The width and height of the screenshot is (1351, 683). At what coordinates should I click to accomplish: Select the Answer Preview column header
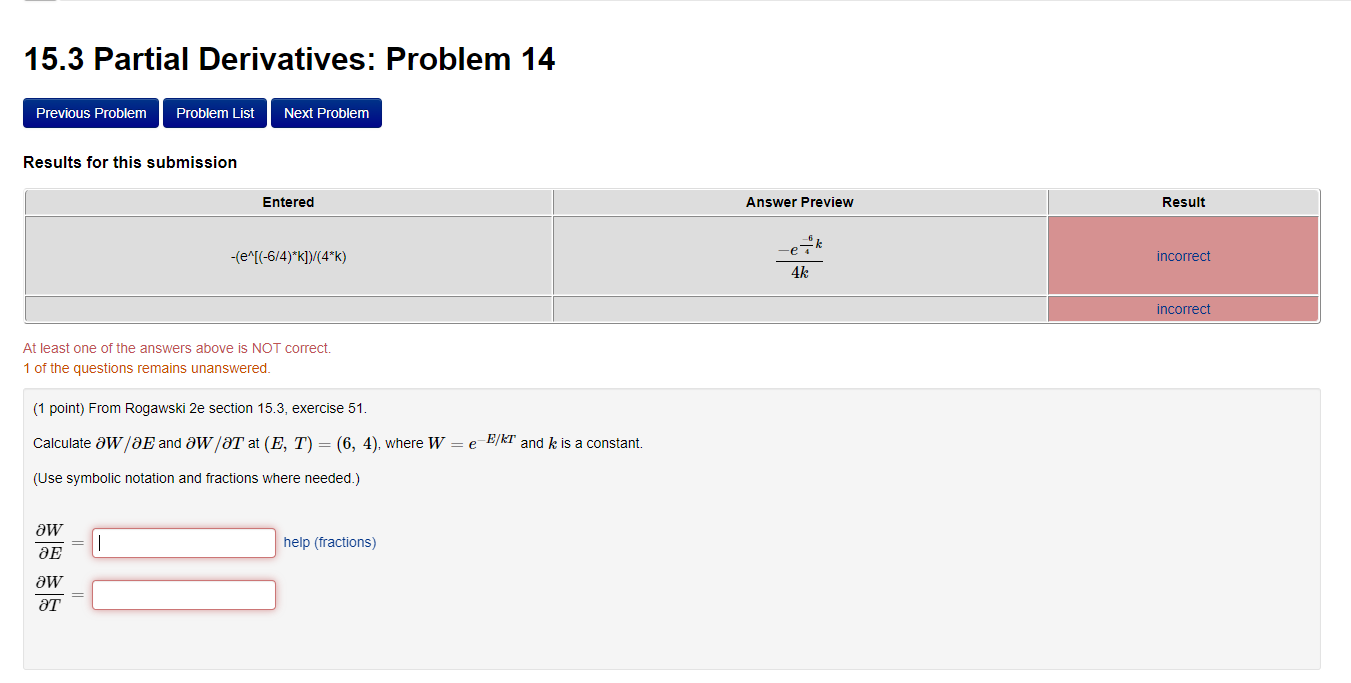(798, 201)
